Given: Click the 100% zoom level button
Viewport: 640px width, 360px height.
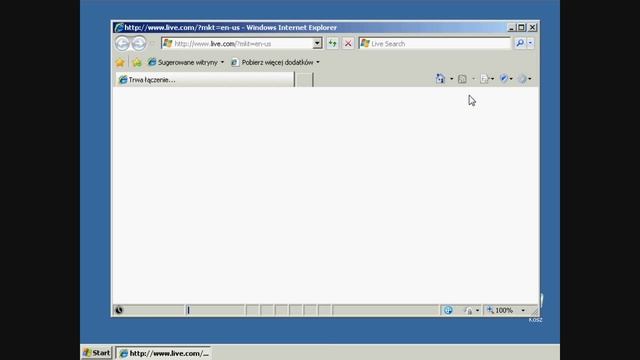Looking at the screenshot, I should pos(500,311).
